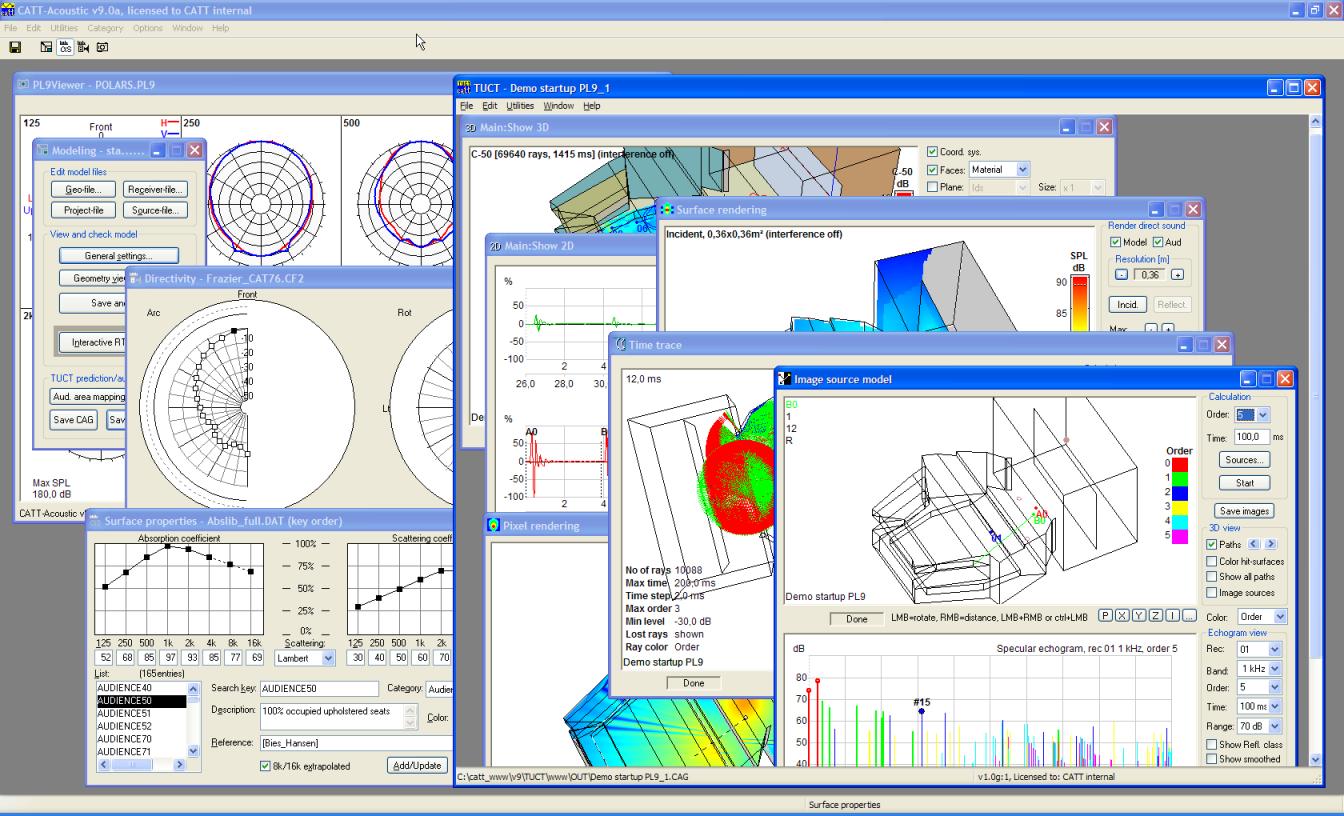Open the Faces Material dropdown
This screenshot has width=1344, height=816.
pyautogui.click(x=1022, y=170)
